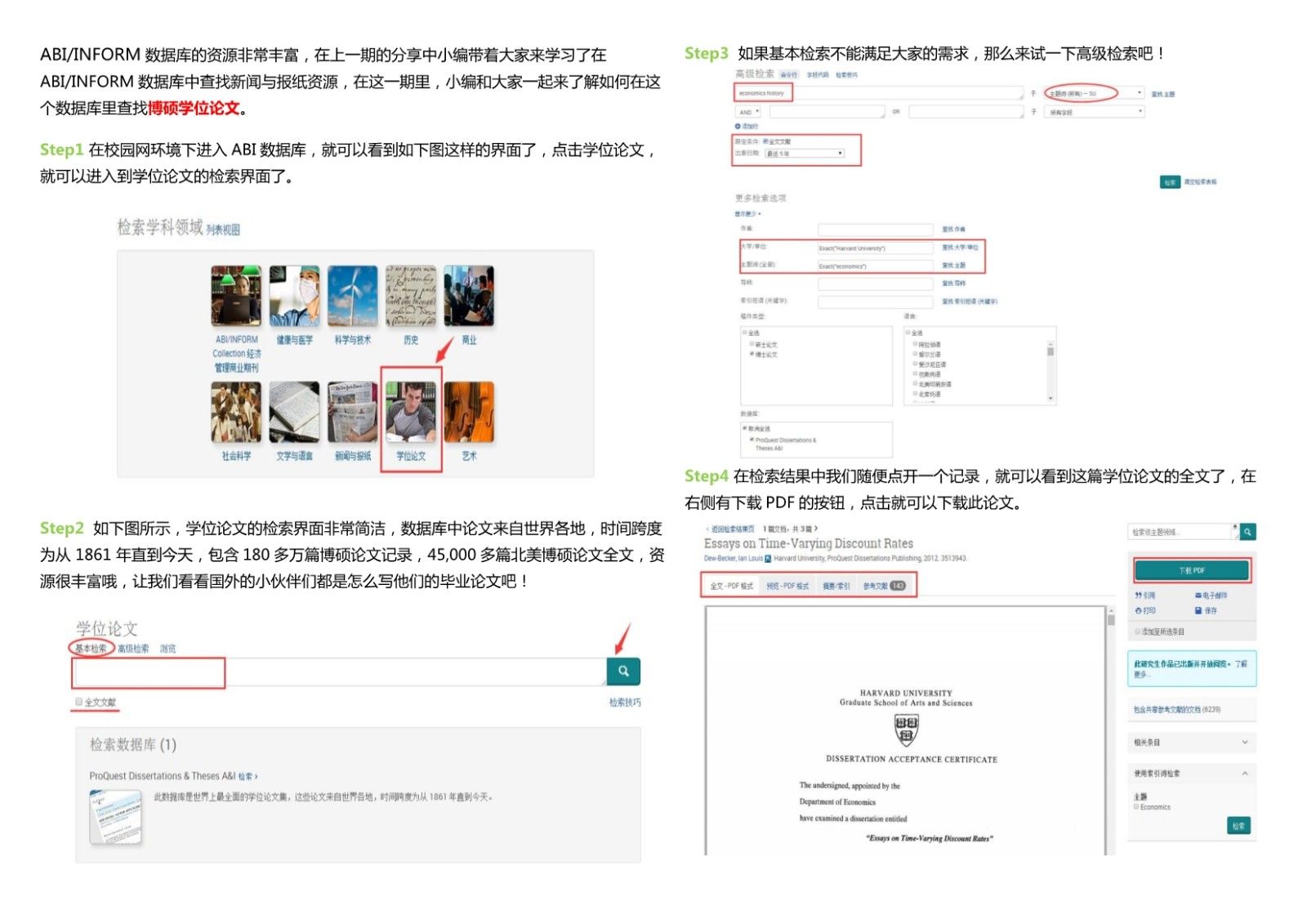Select the 浏览 tab
Screen dimensions: 1307x924
tap(167, 648)
